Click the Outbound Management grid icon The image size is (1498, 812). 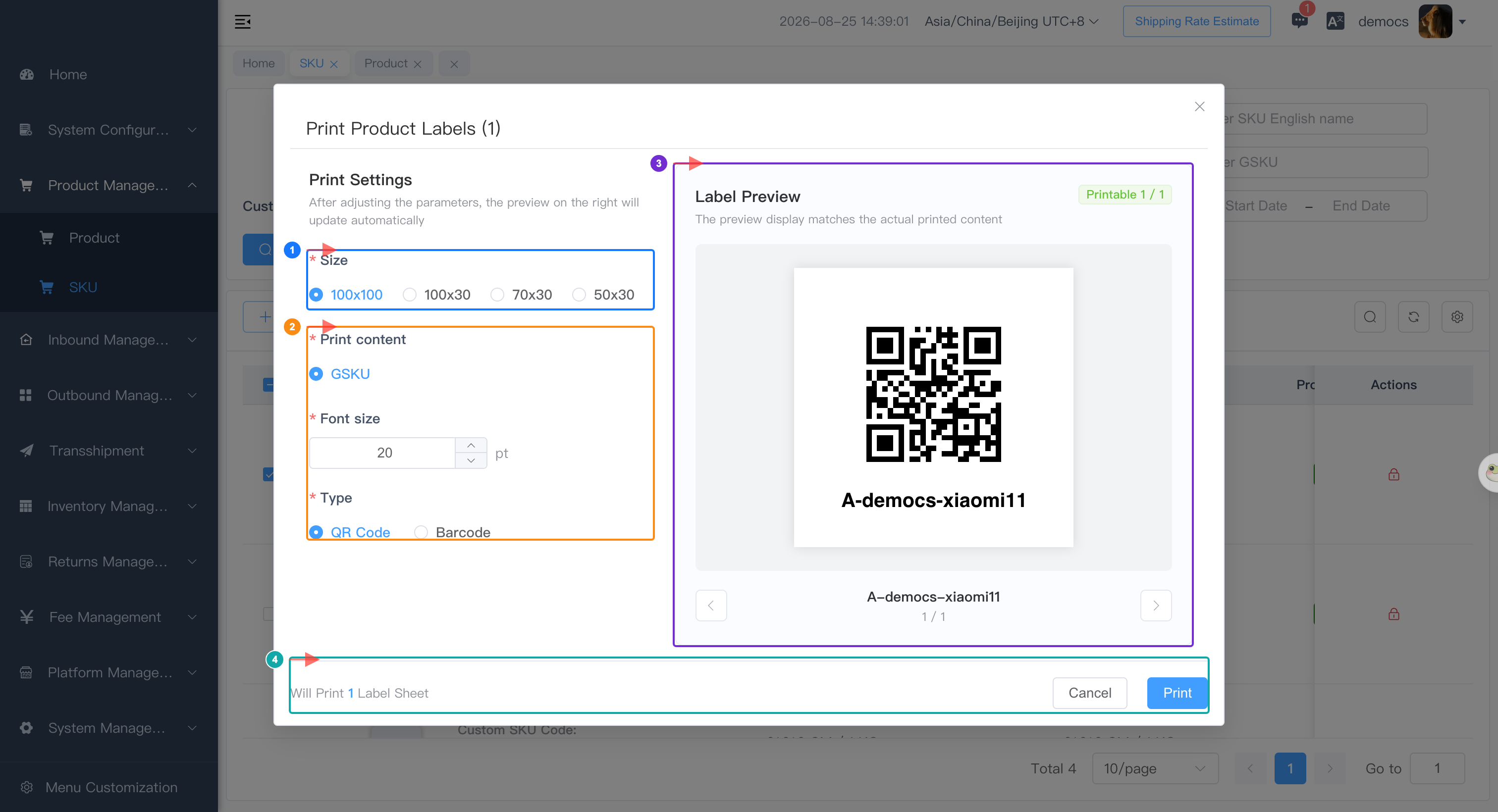coord(26,395)
